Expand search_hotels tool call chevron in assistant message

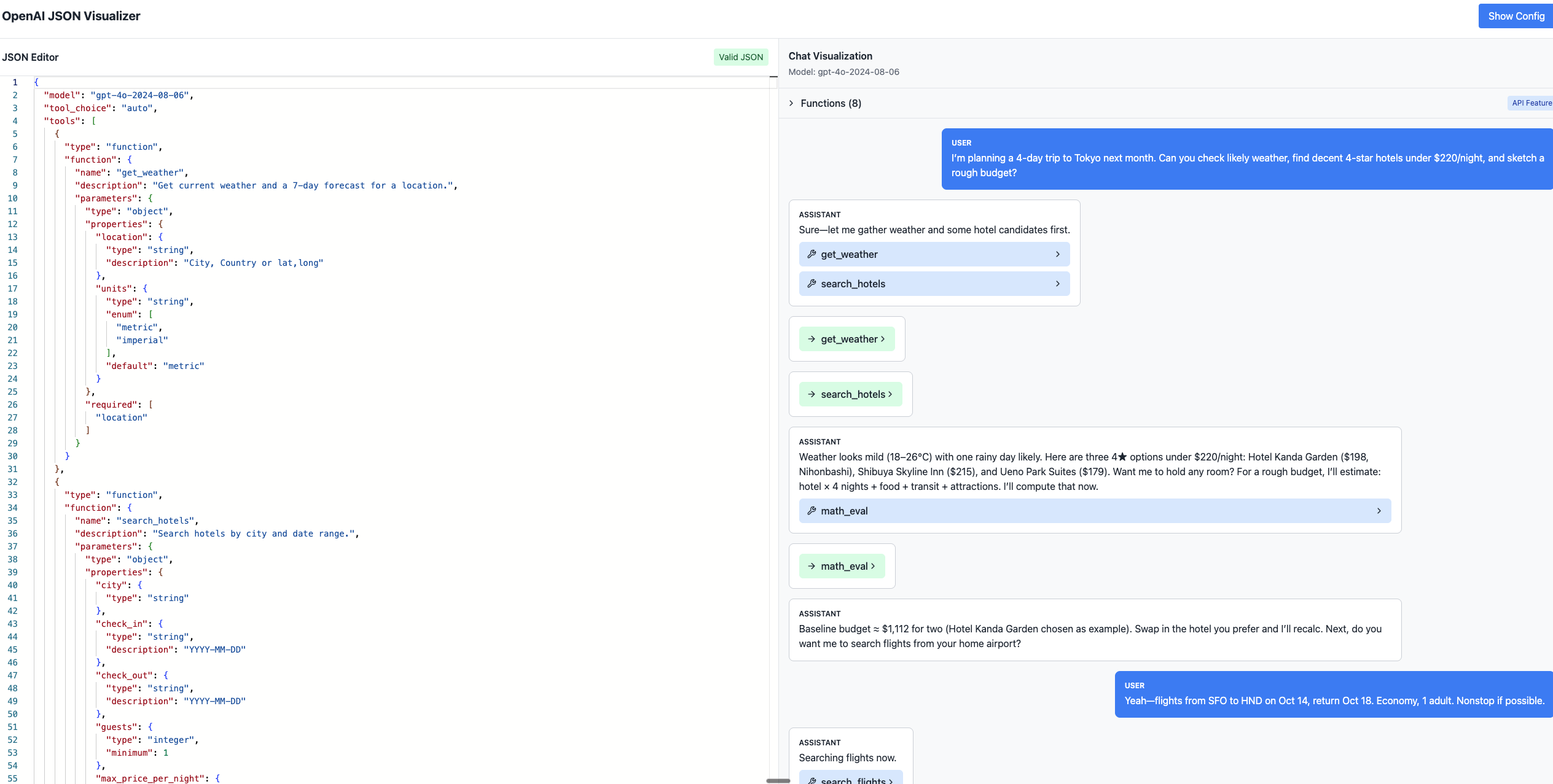(x=1057, y=284)
